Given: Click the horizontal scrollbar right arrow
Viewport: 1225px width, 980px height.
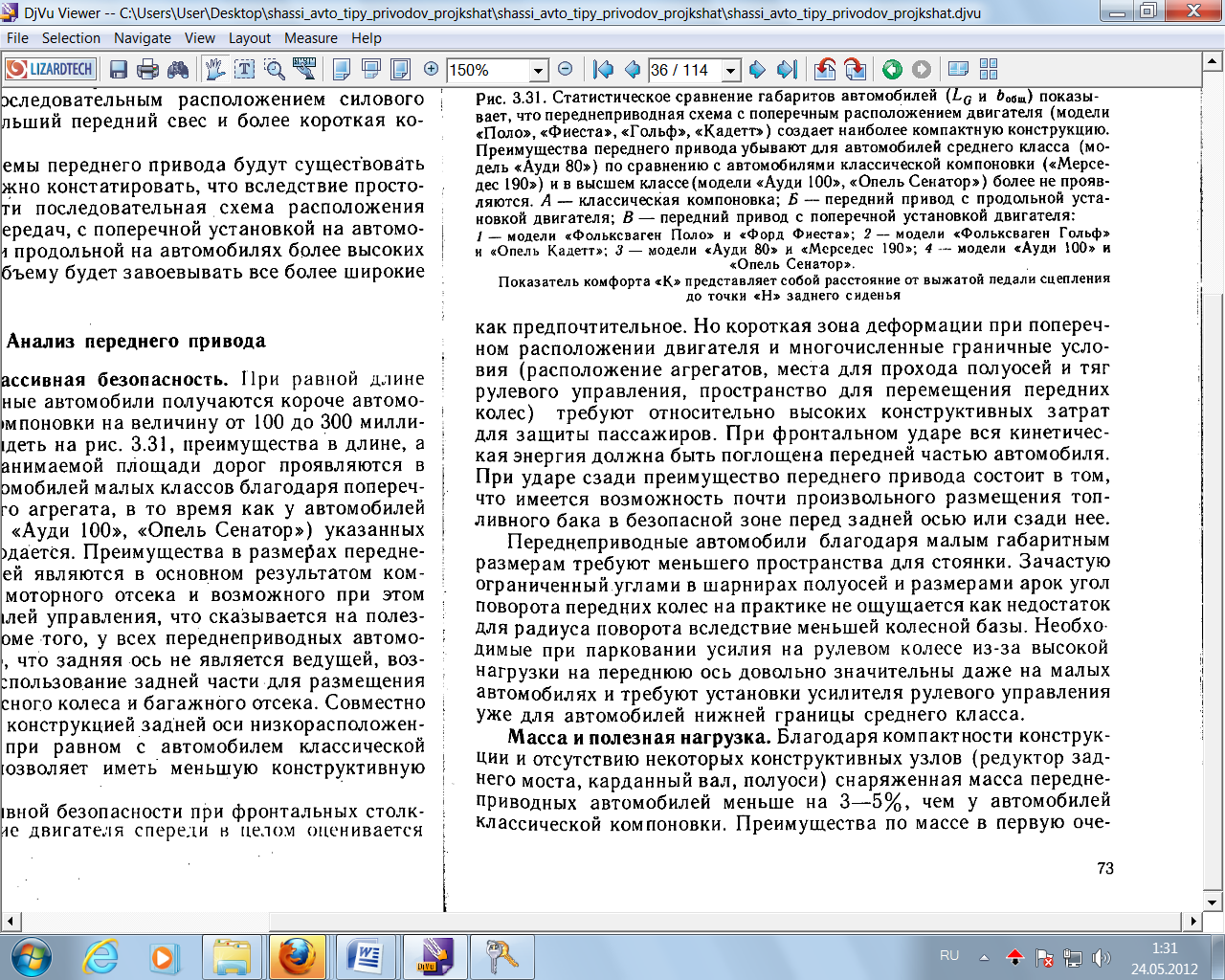Looking at the screenshot, I should 1193,921.
